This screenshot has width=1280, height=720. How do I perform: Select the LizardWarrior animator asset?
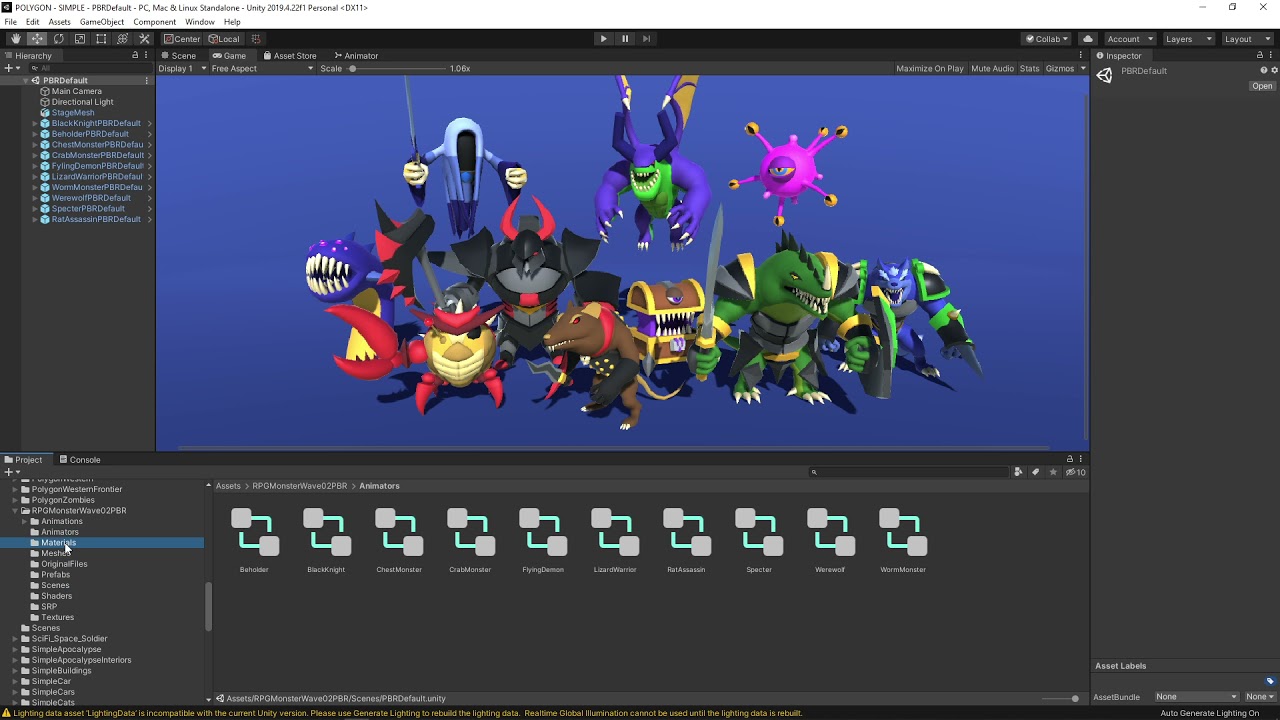click(x=615, y=541)
